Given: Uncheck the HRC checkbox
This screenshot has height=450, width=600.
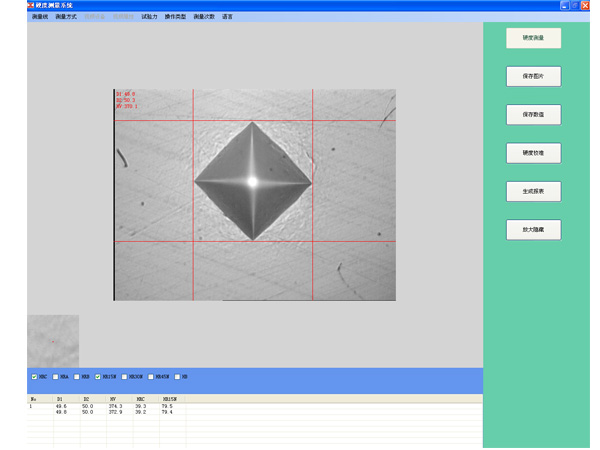Looking at the screenshot, I should pos(35,377).
